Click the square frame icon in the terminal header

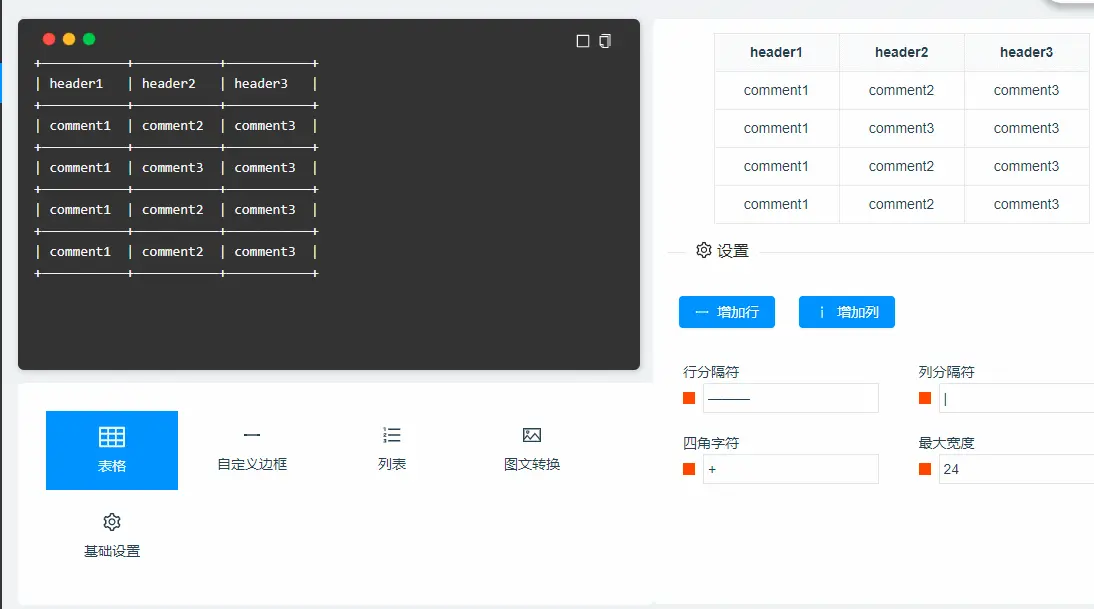(583, 41)
